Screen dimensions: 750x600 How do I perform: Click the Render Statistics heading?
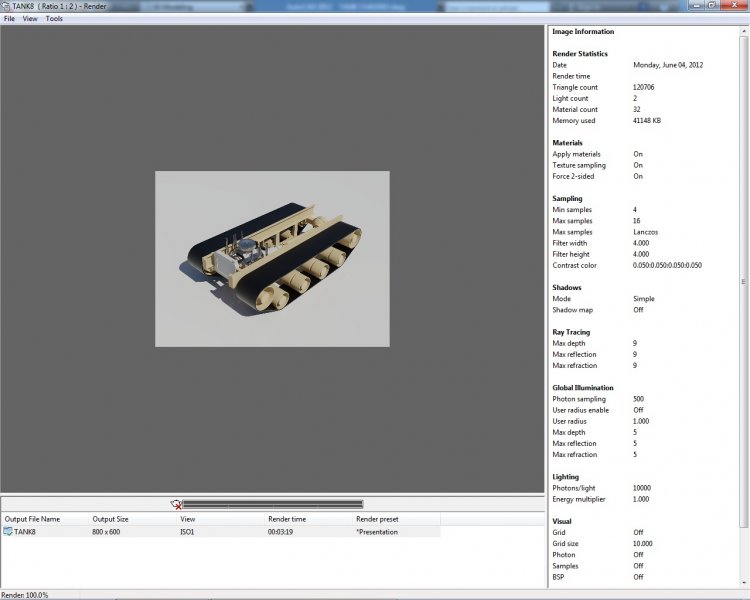(x=580, y=54)
